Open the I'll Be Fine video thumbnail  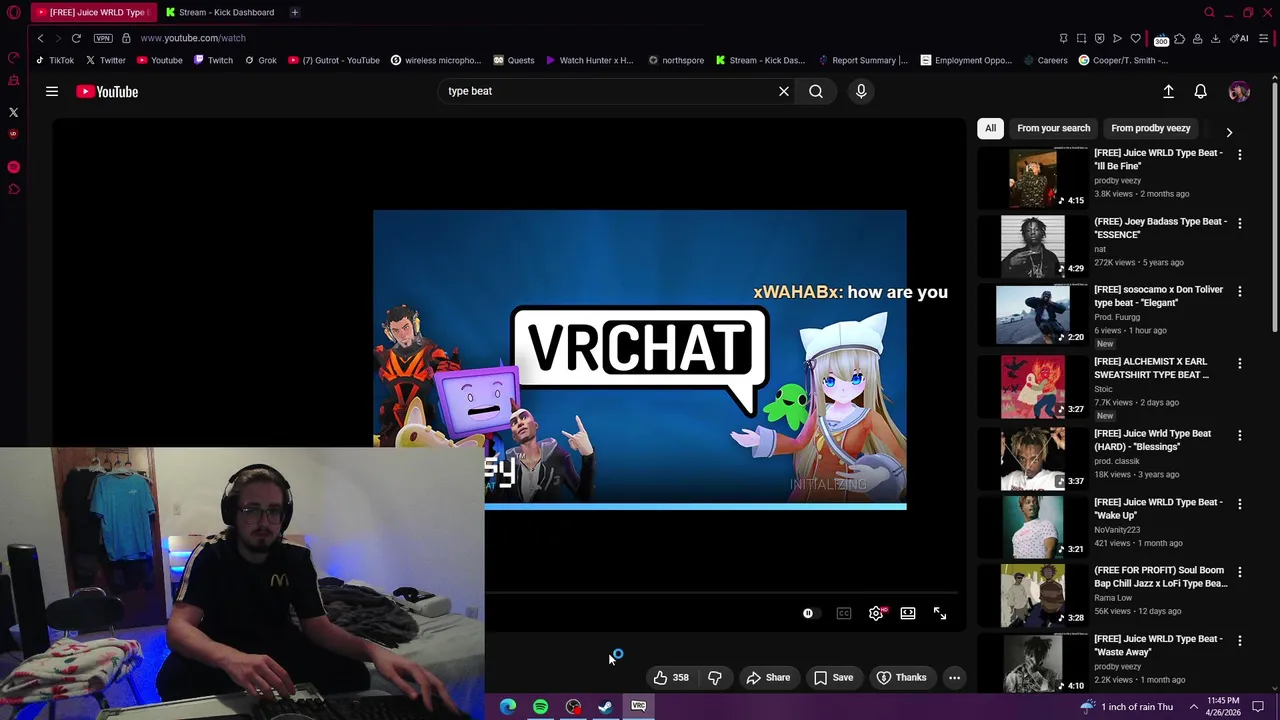1033,178
